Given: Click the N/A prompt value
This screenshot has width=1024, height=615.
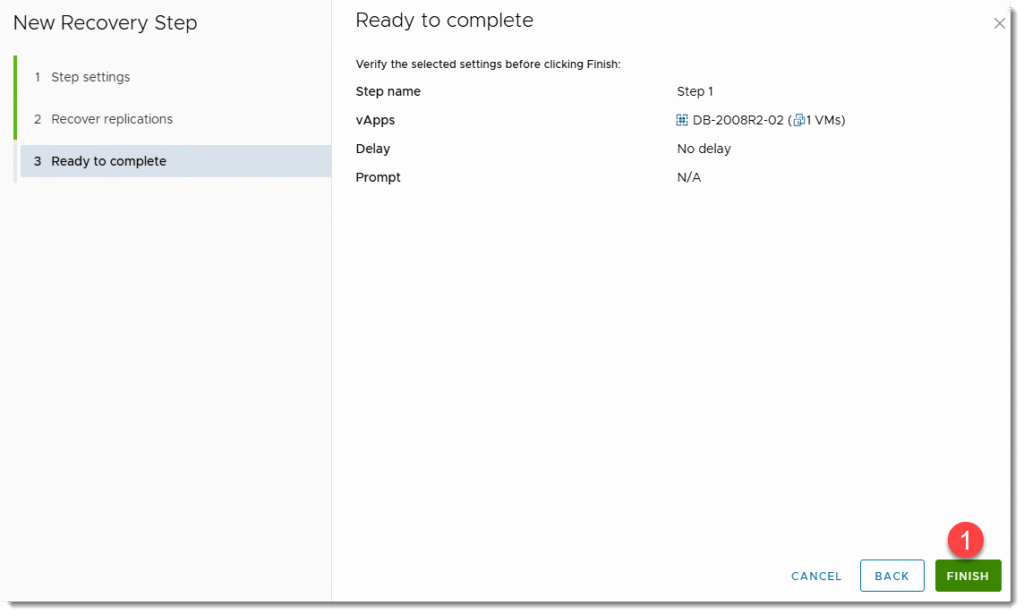Looking at the screenshot, I should click(689, 177).
